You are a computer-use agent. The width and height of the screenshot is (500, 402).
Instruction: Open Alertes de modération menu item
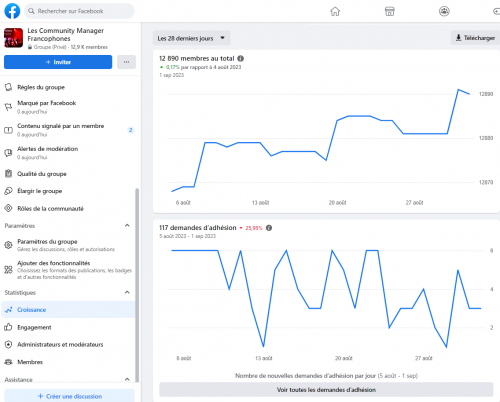click(x=68, y=153)
